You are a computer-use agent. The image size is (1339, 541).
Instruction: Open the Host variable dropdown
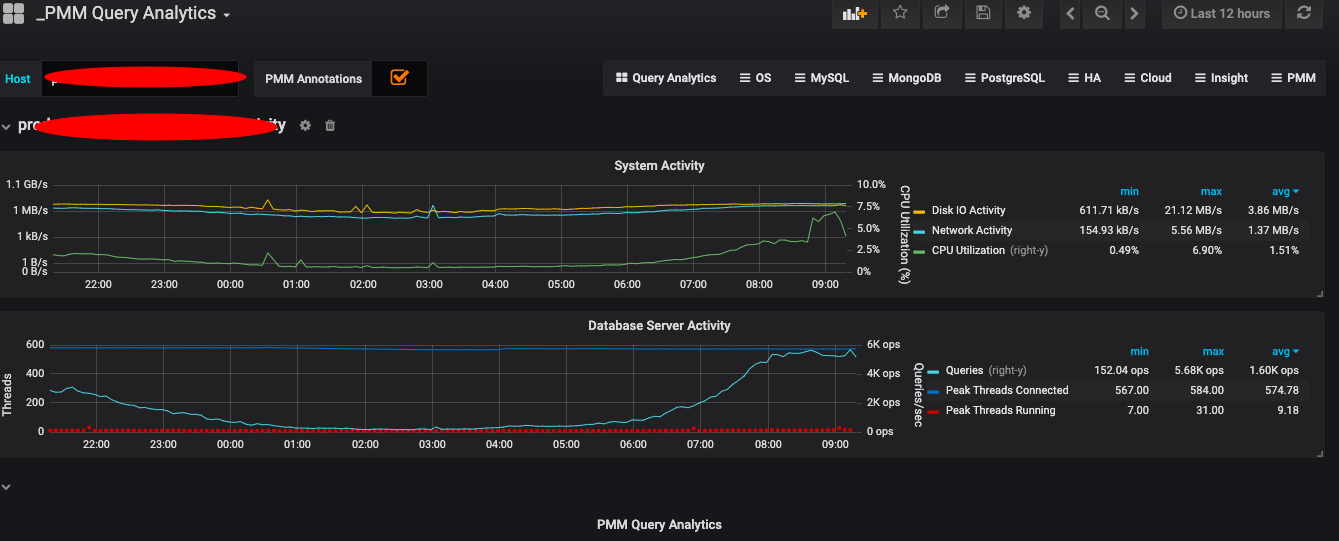pos(140,78)
